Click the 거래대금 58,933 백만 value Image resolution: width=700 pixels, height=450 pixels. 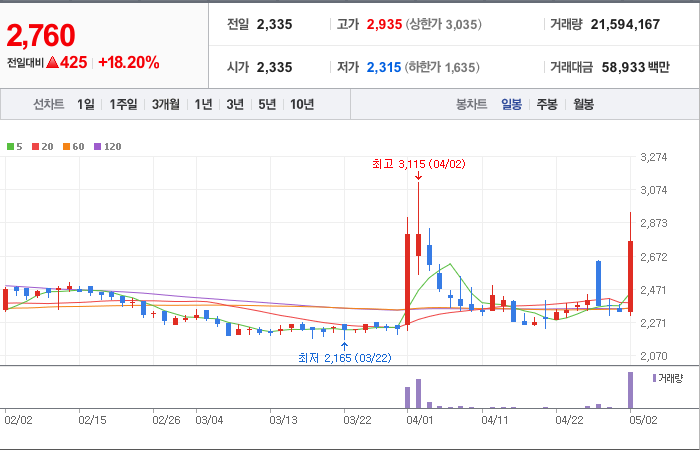pos(635,67)
